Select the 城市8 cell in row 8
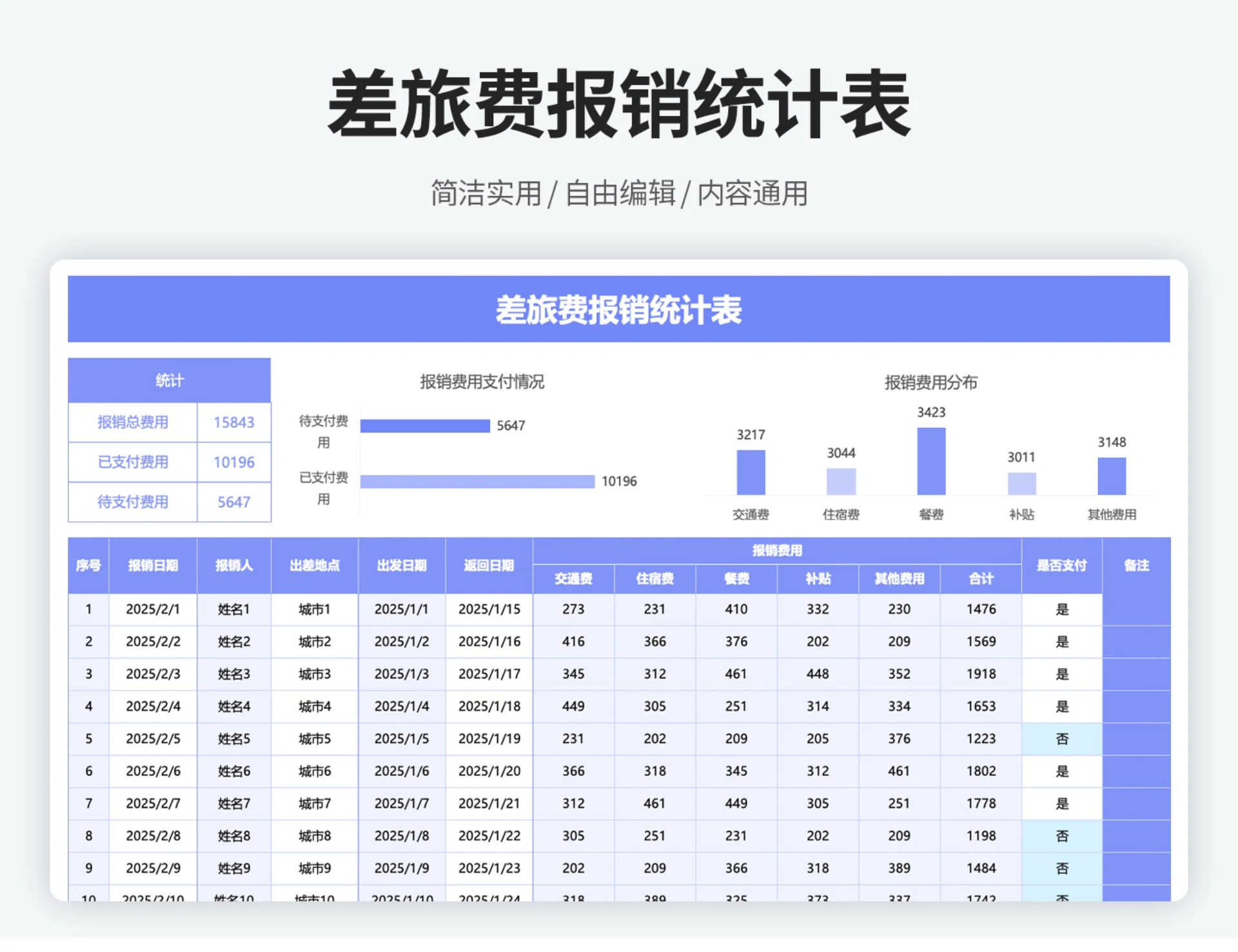The width and height of the screenshot is (1238, 952). [314, 836]
